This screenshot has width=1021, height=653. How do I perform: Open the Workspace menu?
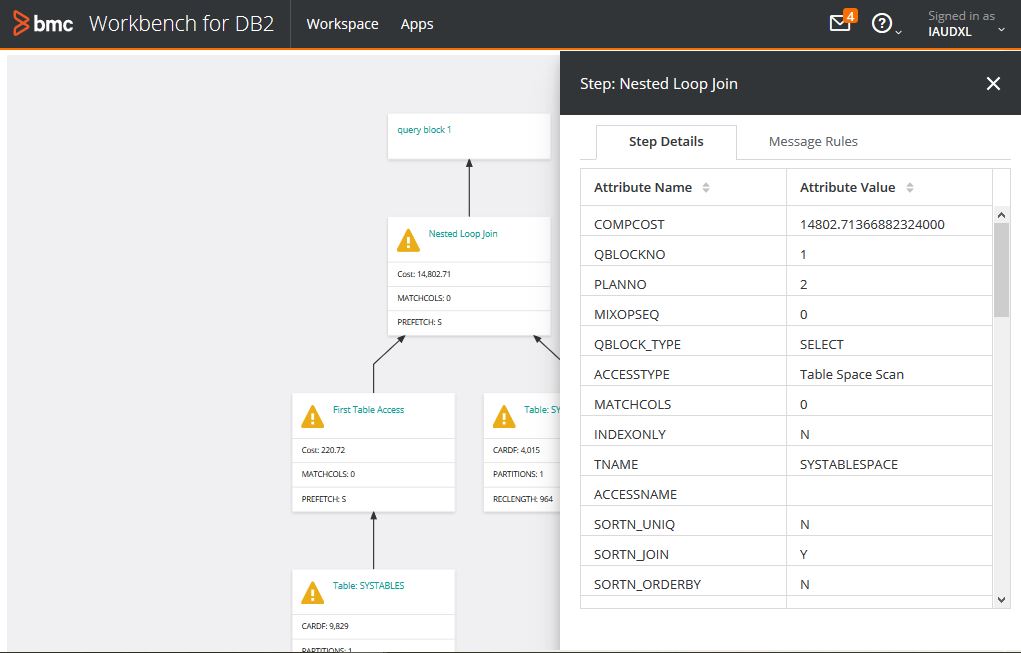[x=343, y=24]
